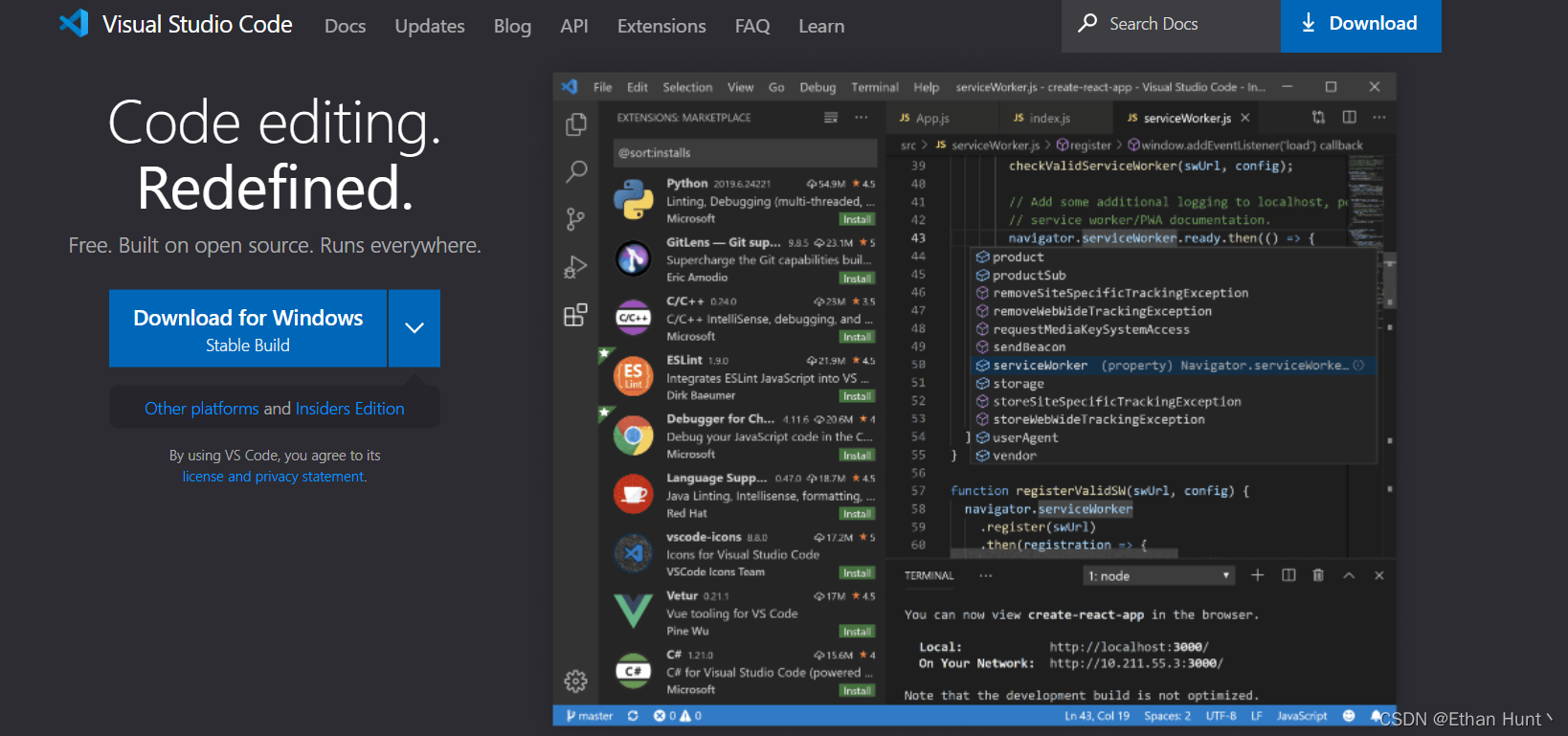Click the '@sort:installs' extension search box
The width and height of the screenshot is (1568, 736).
coord(745,153)
